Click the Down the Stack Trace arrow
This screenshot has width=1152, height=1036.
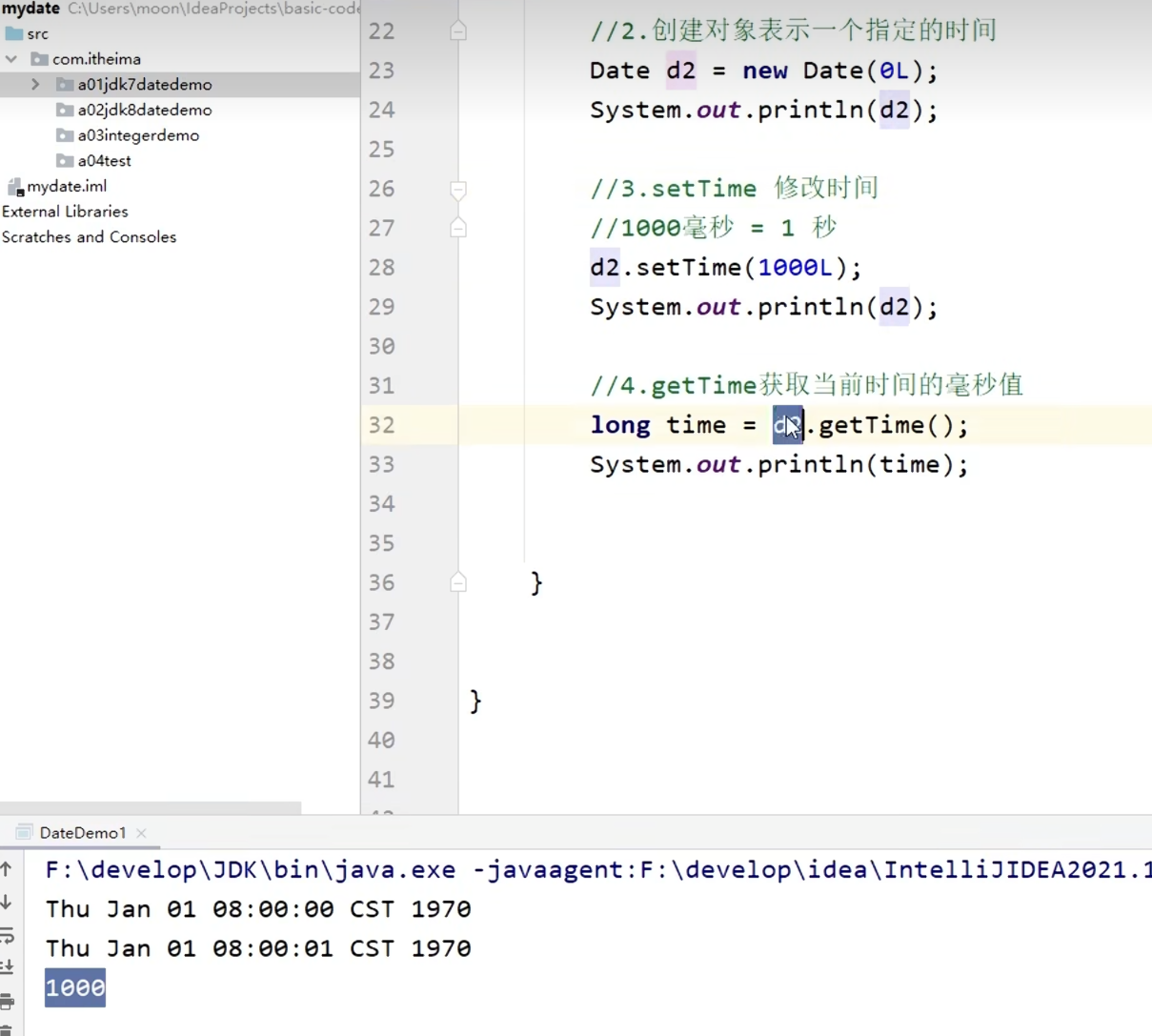7,902
